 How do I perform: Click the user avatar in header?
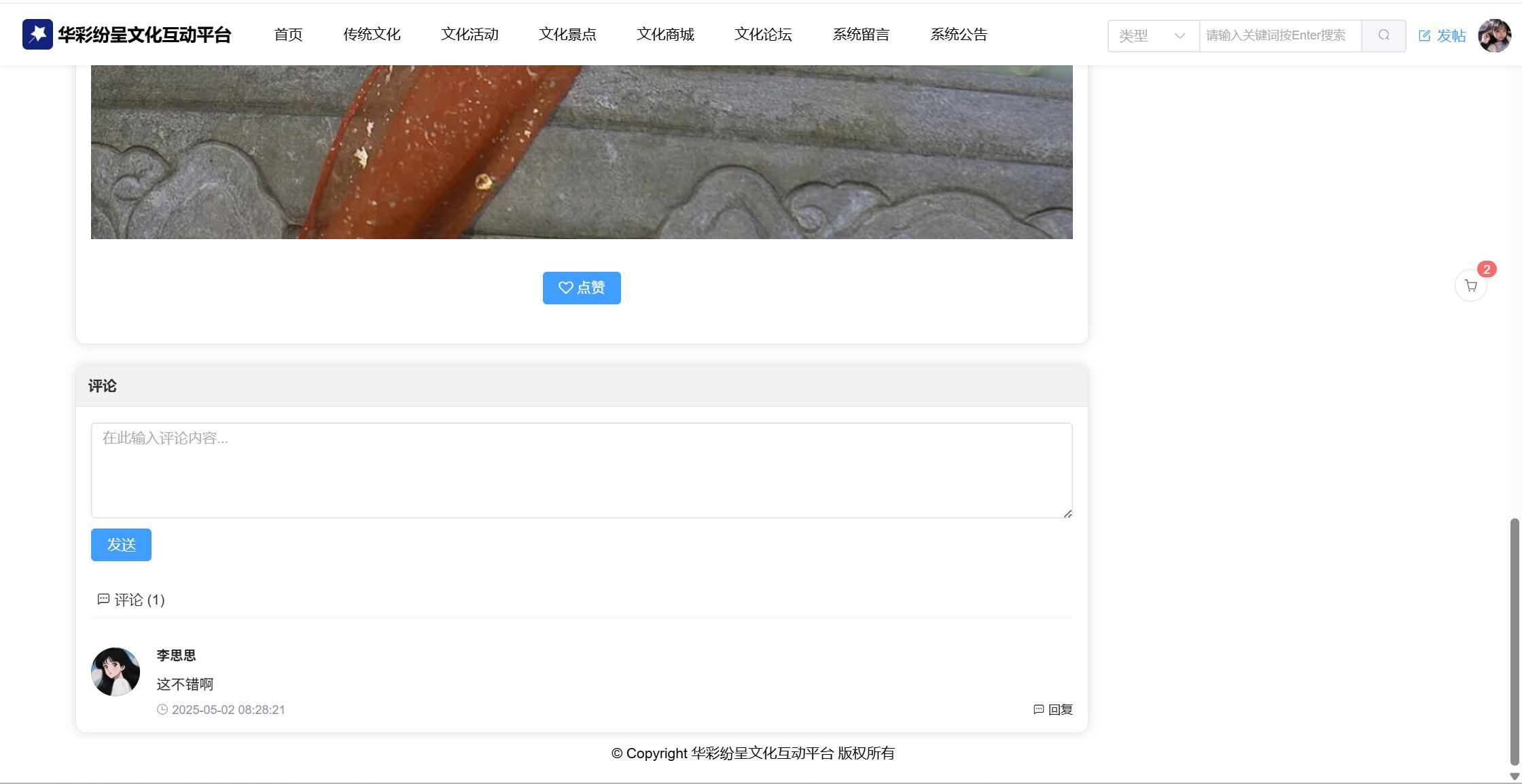click(1494, 35)
